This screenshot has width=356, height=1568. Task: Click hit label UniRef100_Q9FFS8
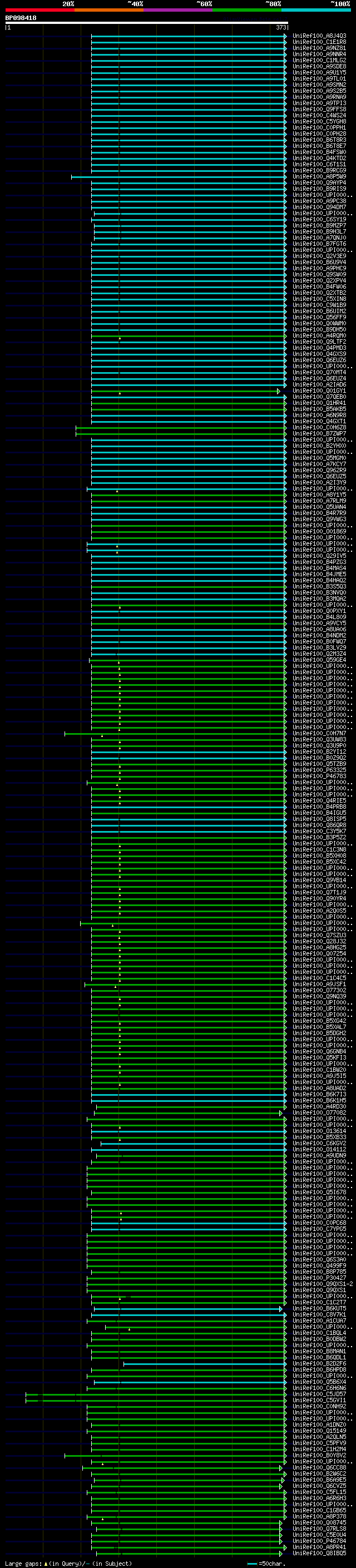tap(319, 110)
